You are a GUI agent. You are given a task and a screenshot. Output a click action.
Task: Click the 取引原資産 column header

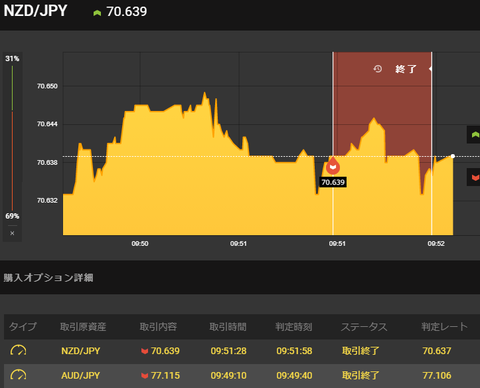(x=83, y=327)
